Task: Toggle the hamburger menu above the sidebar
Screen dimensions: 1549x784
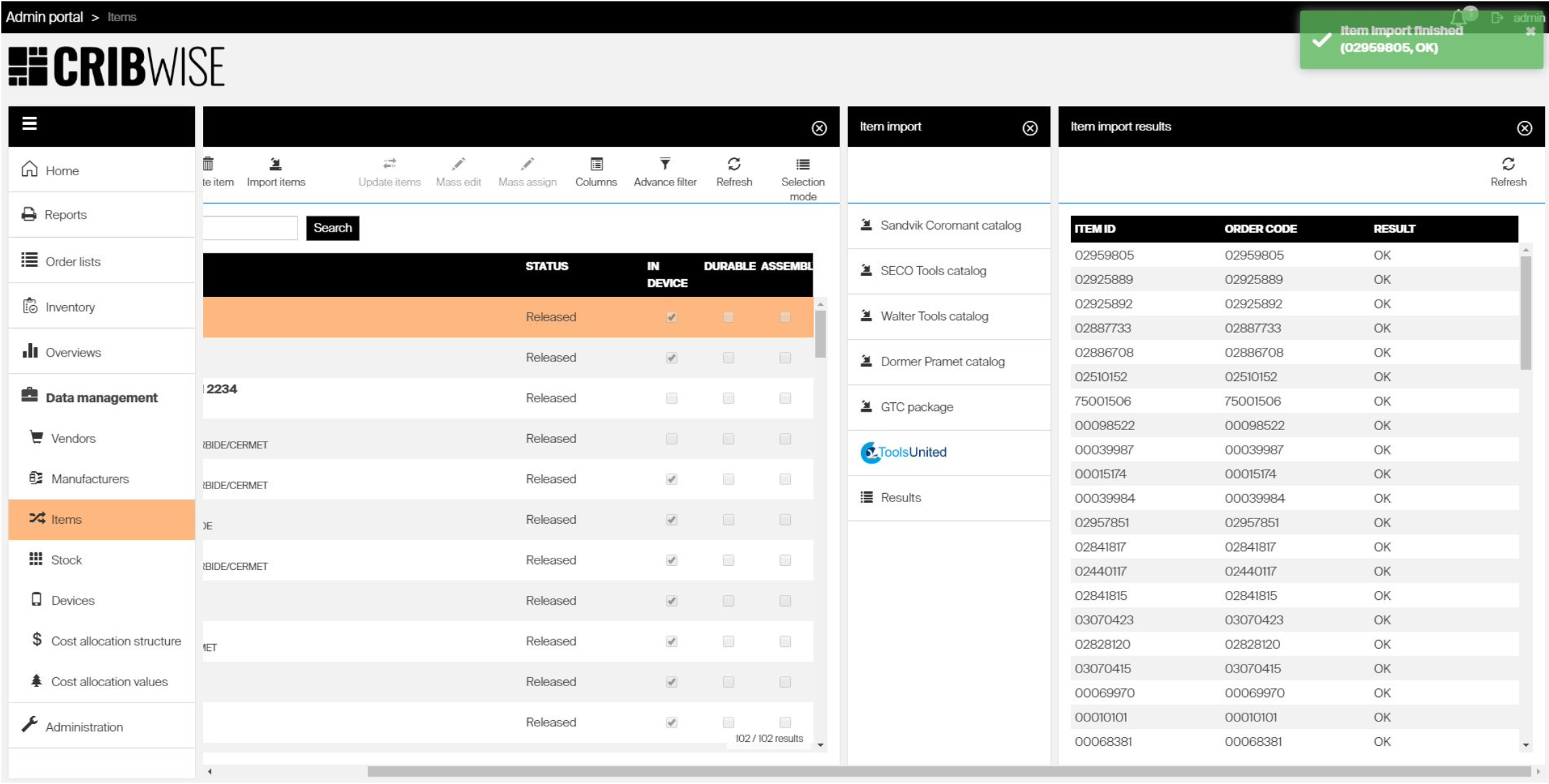Action: click(x=29, y=124)
